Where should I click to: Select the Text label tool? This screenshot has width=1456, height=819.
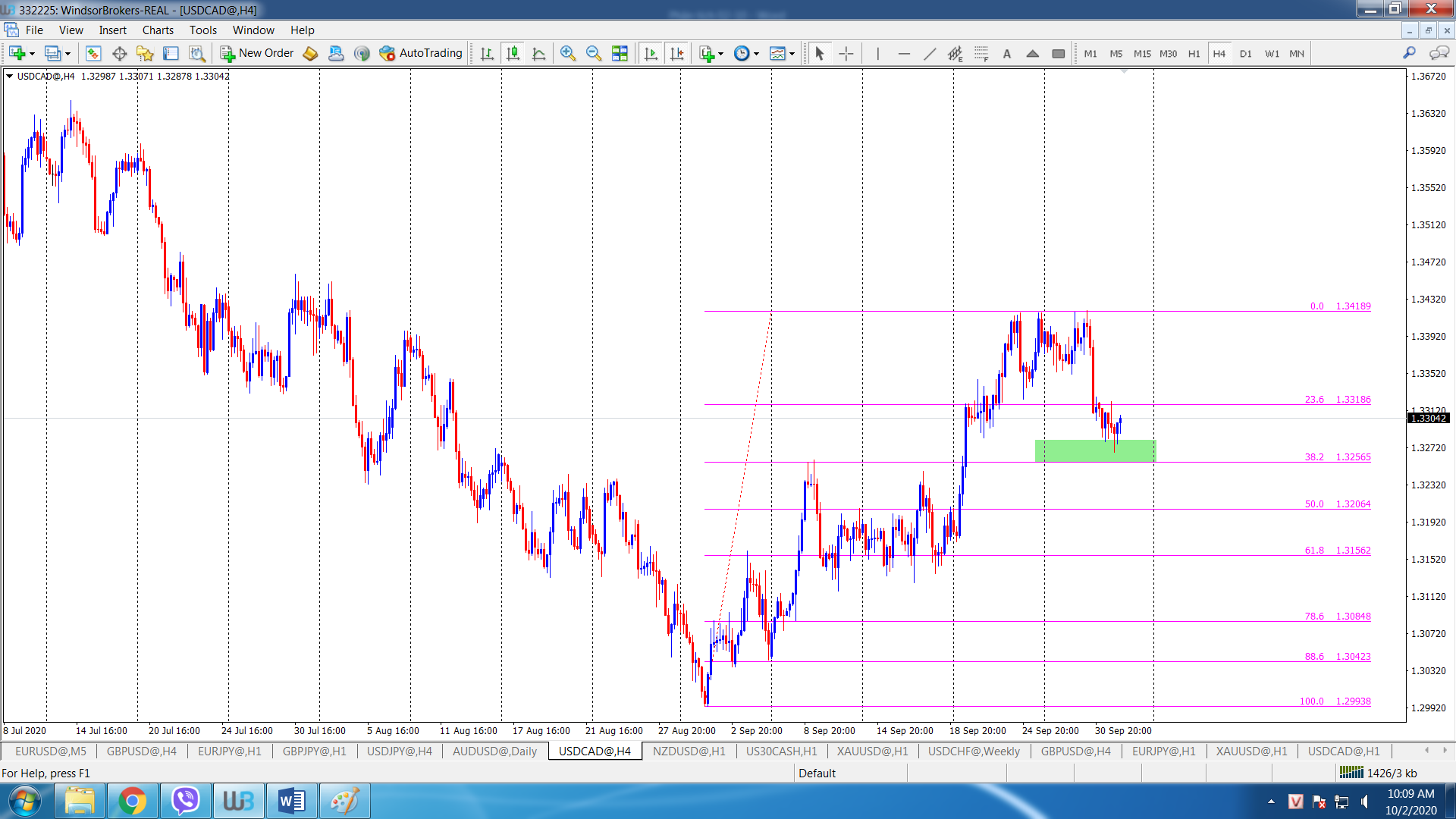(1007, 53)
